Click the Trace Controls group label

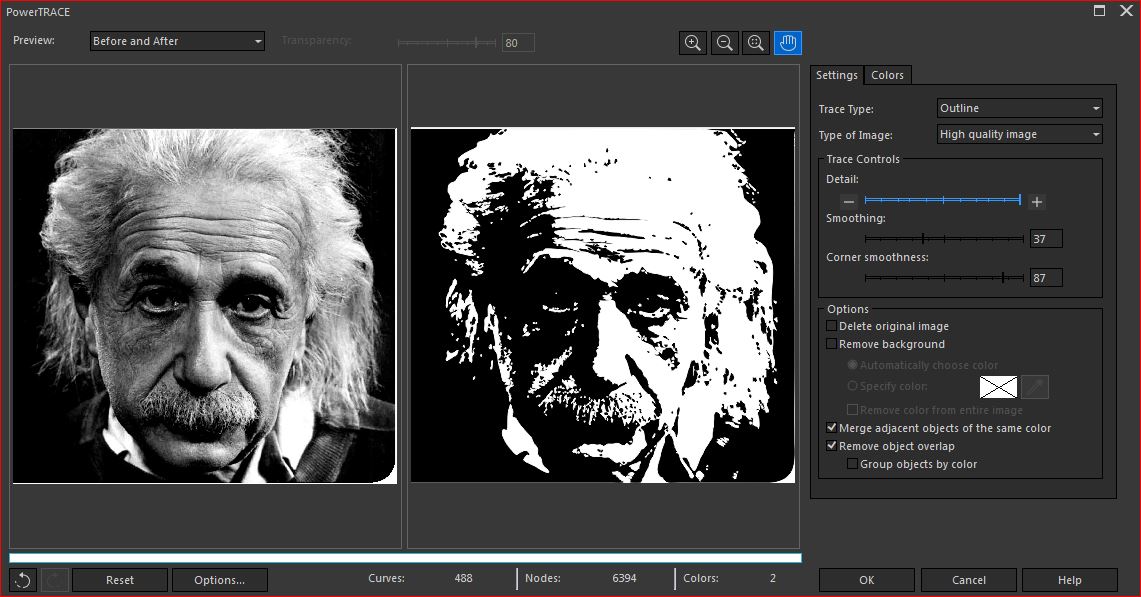pyautogui.click(x=863, y=159)
